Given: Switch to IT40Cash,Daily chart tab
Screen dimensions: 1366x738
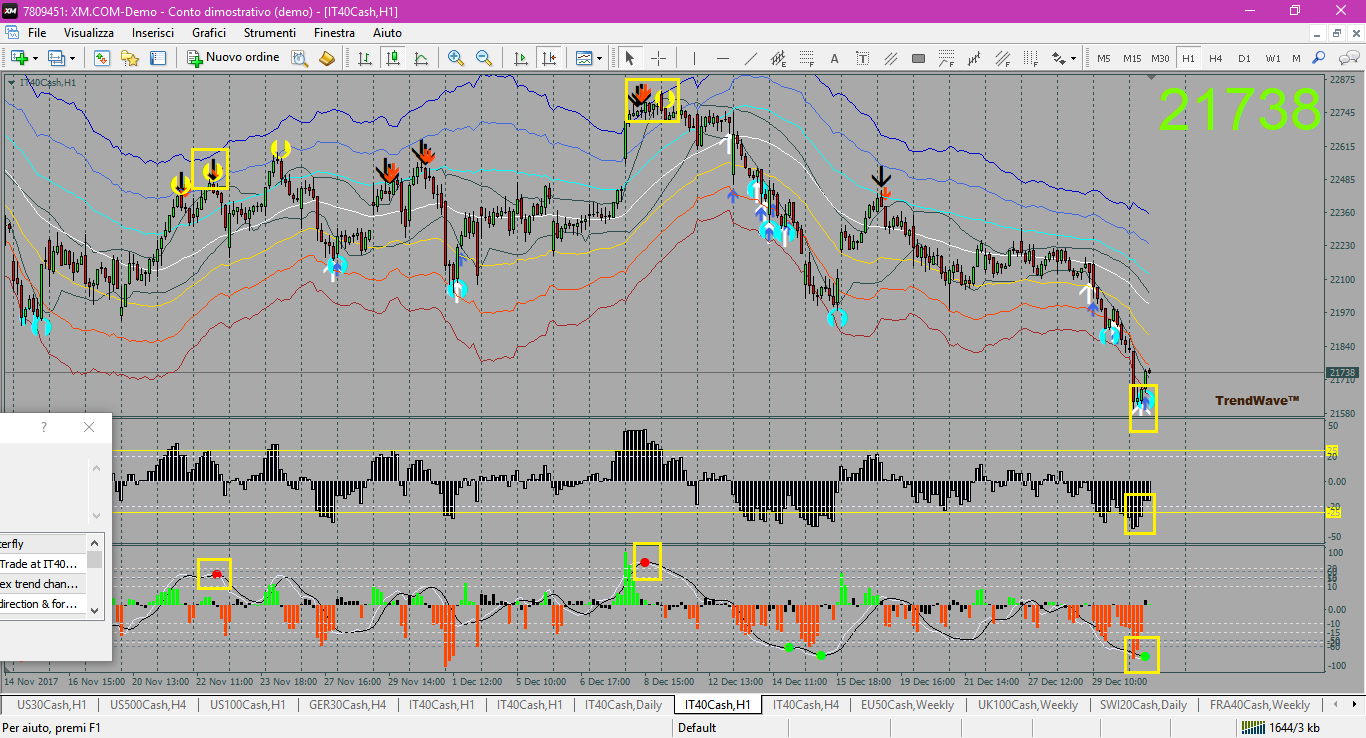Looking at the screenshot, I should (x=623, y=705).
